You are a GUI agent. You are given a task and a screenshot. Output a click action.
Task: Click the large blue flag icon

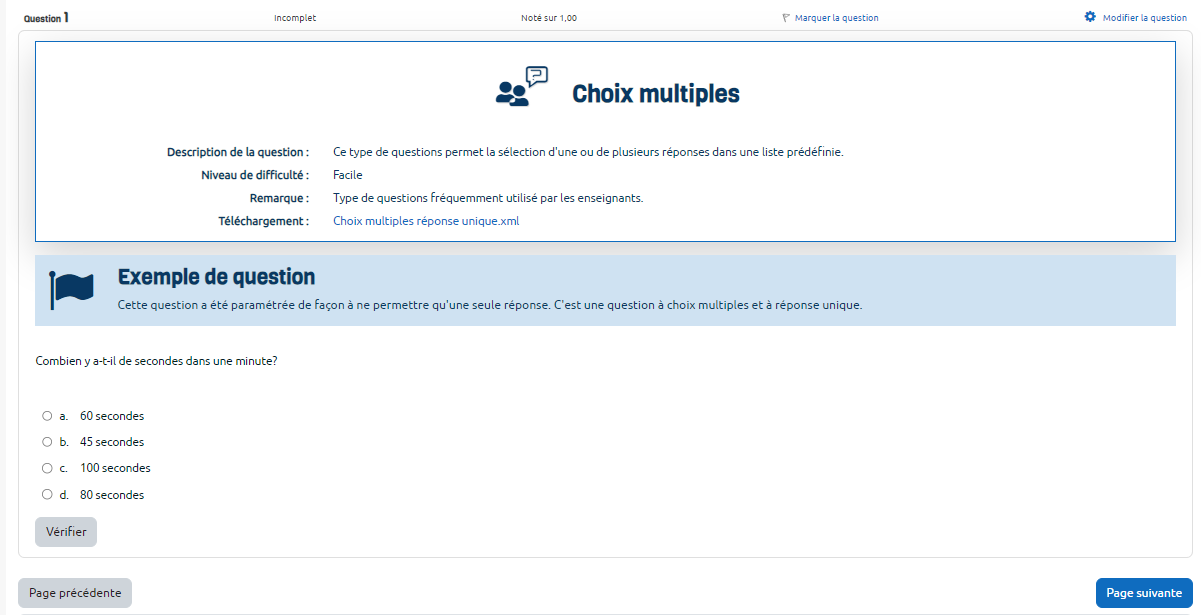71,290
